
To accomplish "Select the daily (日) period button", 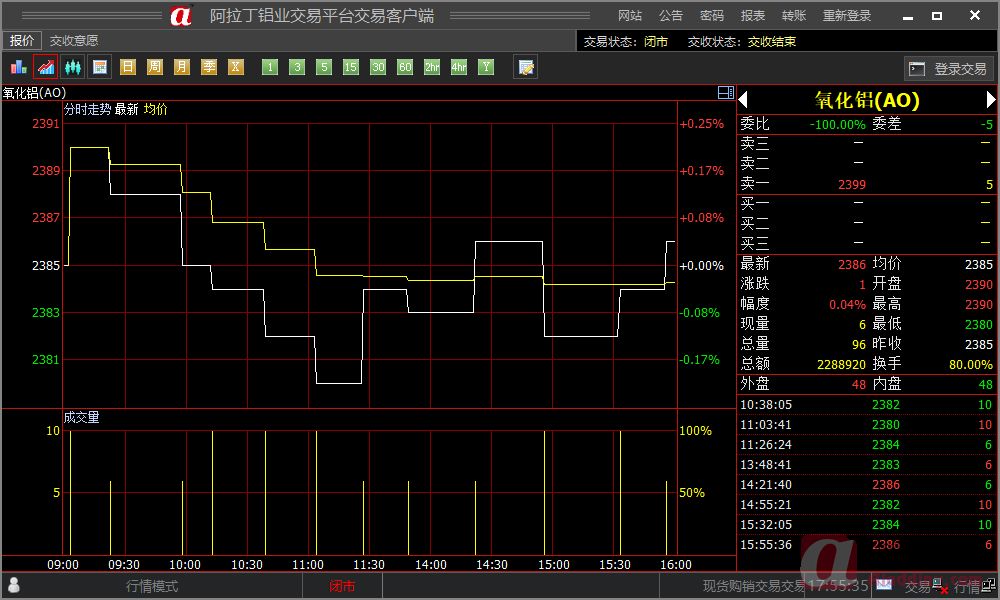I will 128,67.
